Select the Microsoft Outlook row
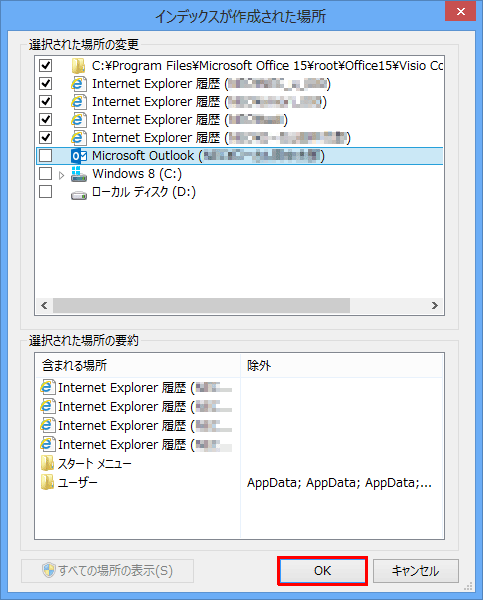483x600 pixels. [240, 156]
